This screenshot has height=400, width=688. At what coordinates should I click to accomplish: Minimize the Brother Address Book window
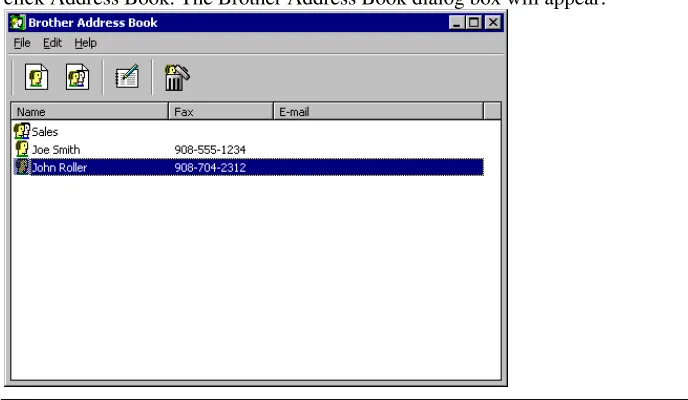click(457, 22)
